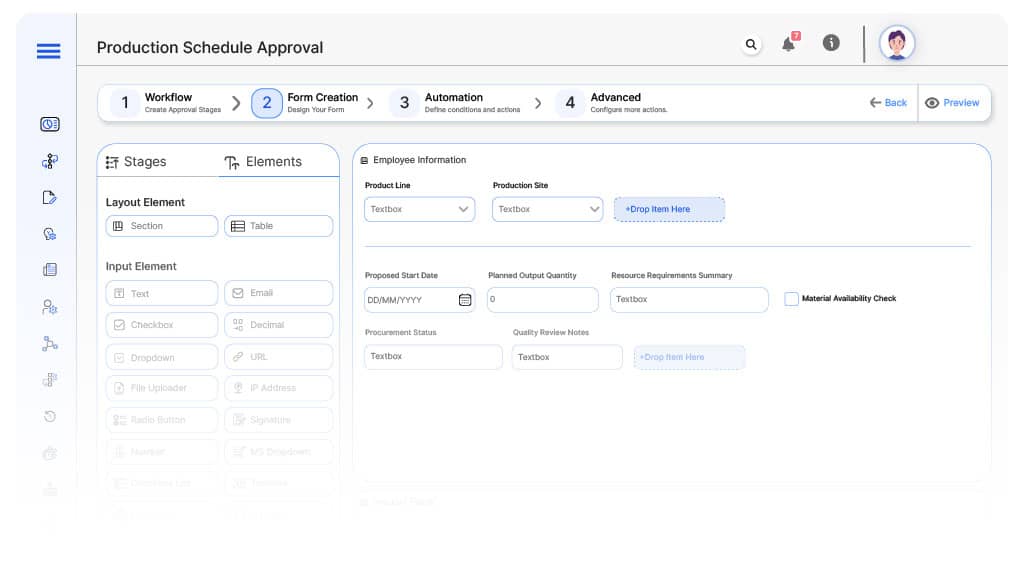The image size is (1024, 576).
Task: Select the Text input element
Action: coord(161,293)
